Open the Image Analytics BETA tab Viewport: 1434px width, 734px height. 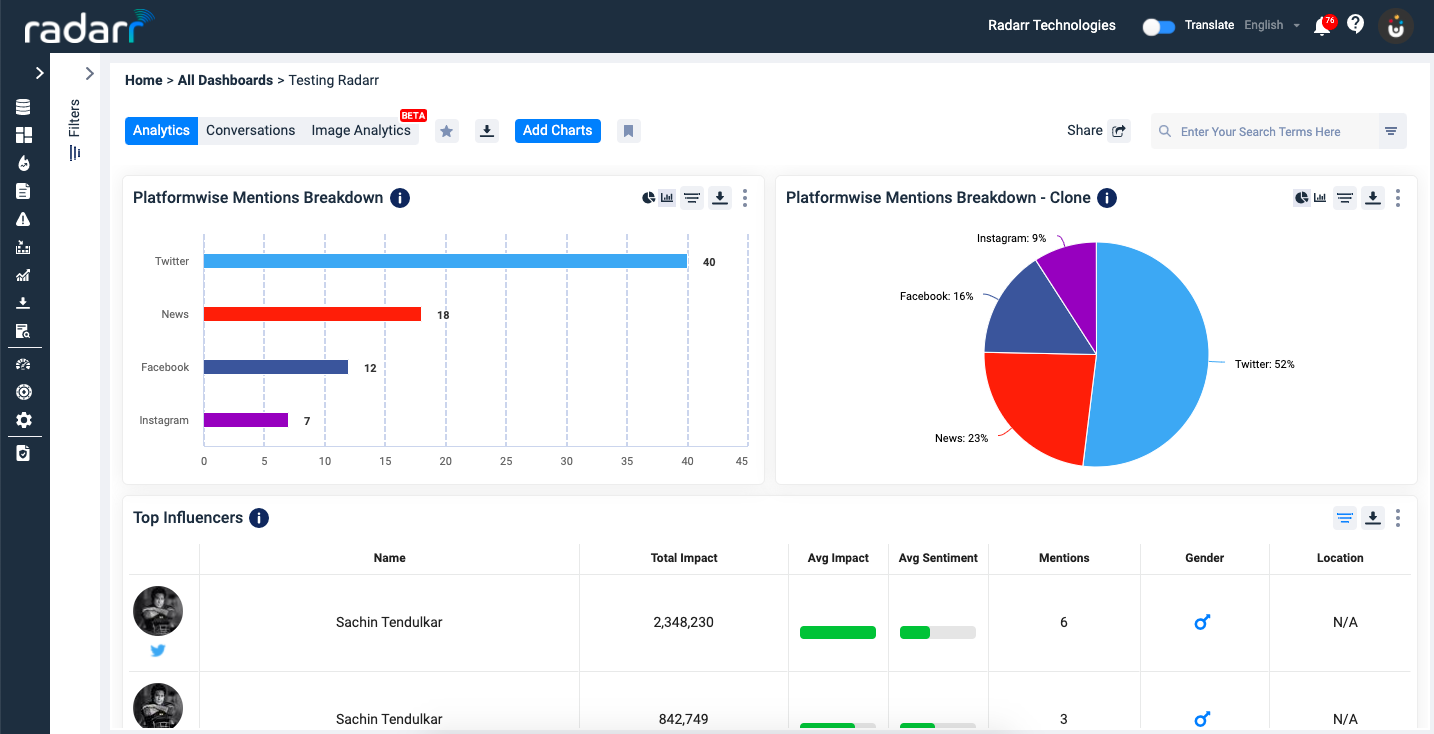pos(360,130)
